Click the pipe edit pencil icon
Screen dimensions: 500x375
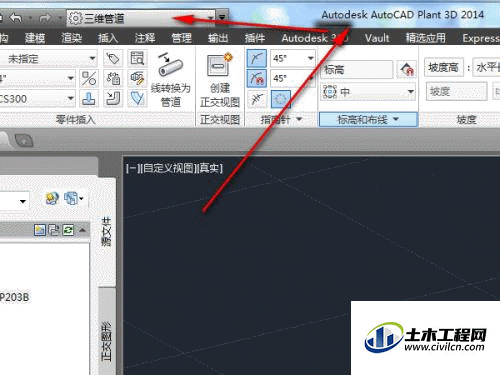point(137,79)
